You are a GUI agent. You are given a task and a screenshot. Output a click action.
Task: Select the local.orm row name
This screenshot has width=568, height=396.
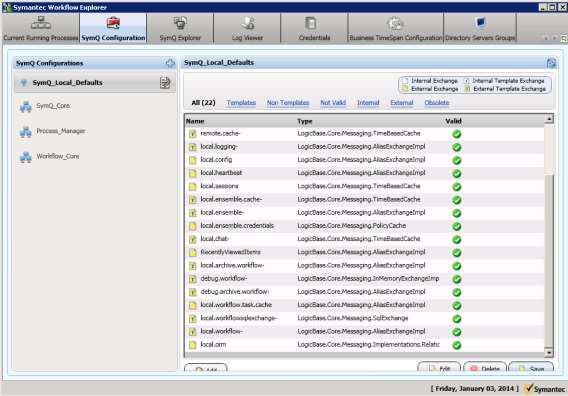(x=213, y=345)
